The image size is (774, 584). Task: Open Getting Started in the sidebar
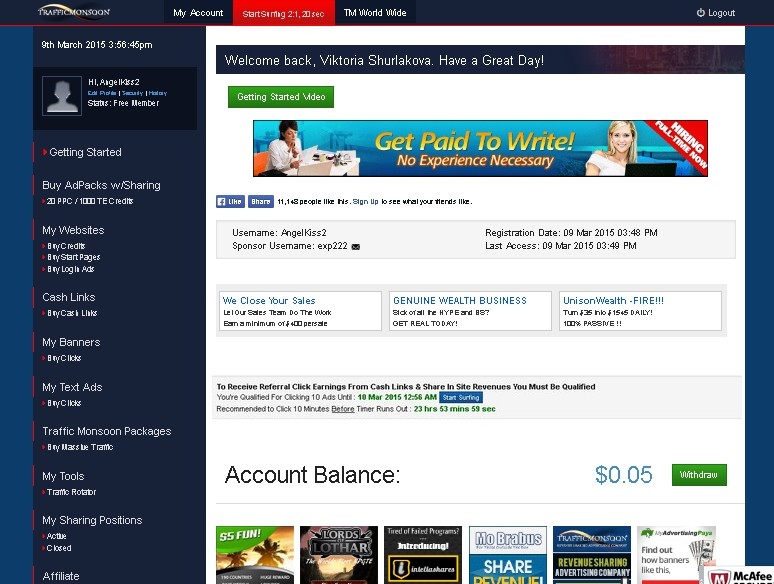tap(85, 152)
